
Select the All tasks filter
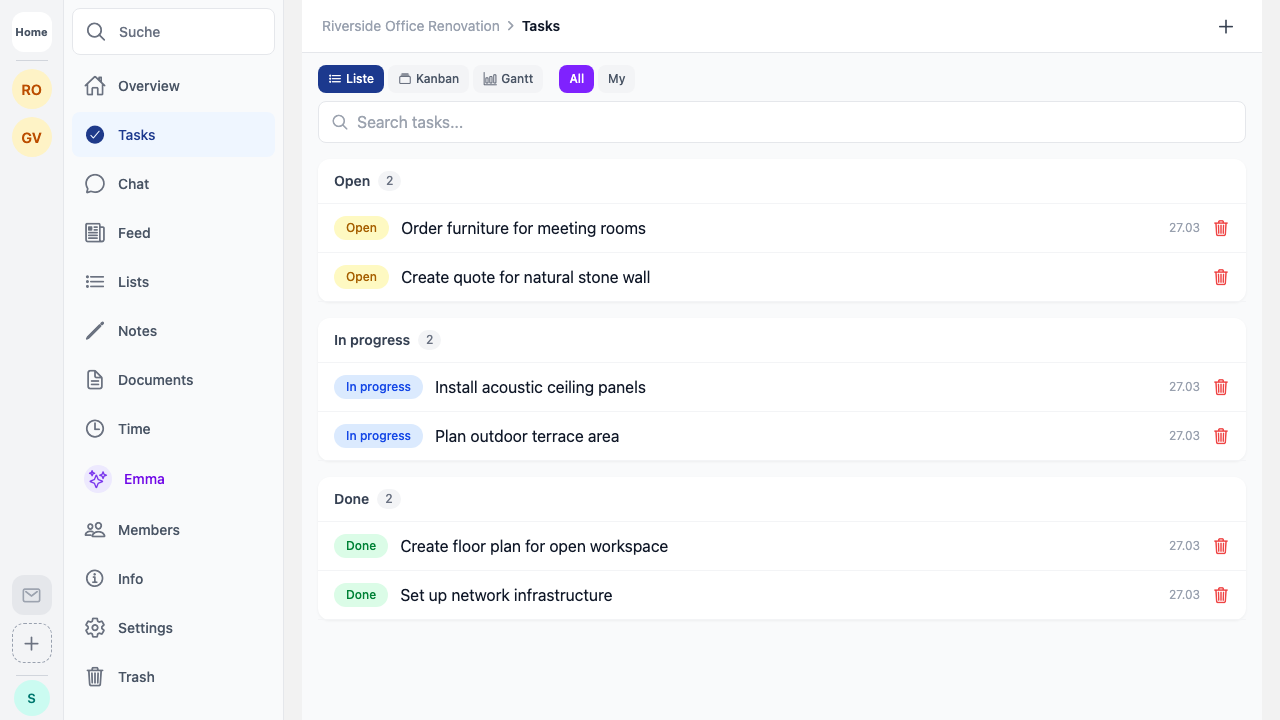tap(576, 79)
